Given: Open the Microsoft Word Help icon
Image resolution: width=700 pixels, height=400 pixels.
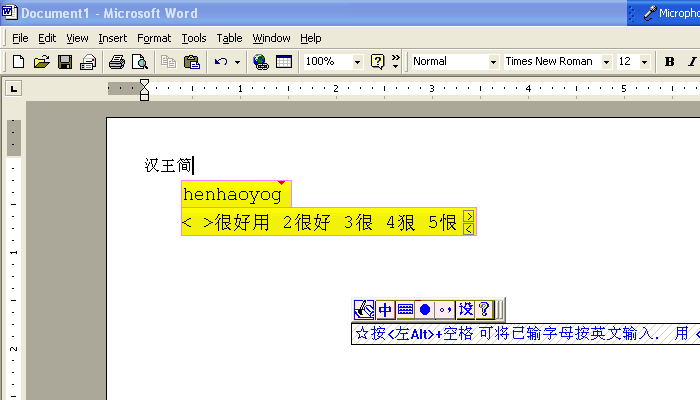Looking at the screenshot, I should click(x=378, y=62).
